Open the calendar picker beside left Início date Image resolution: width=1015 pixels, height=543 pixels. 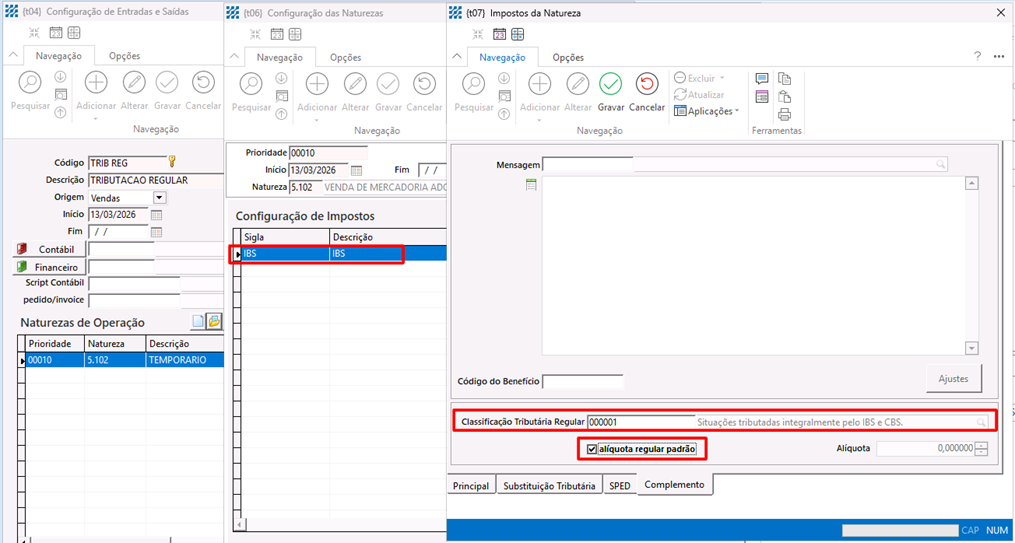tap(156, 214)
